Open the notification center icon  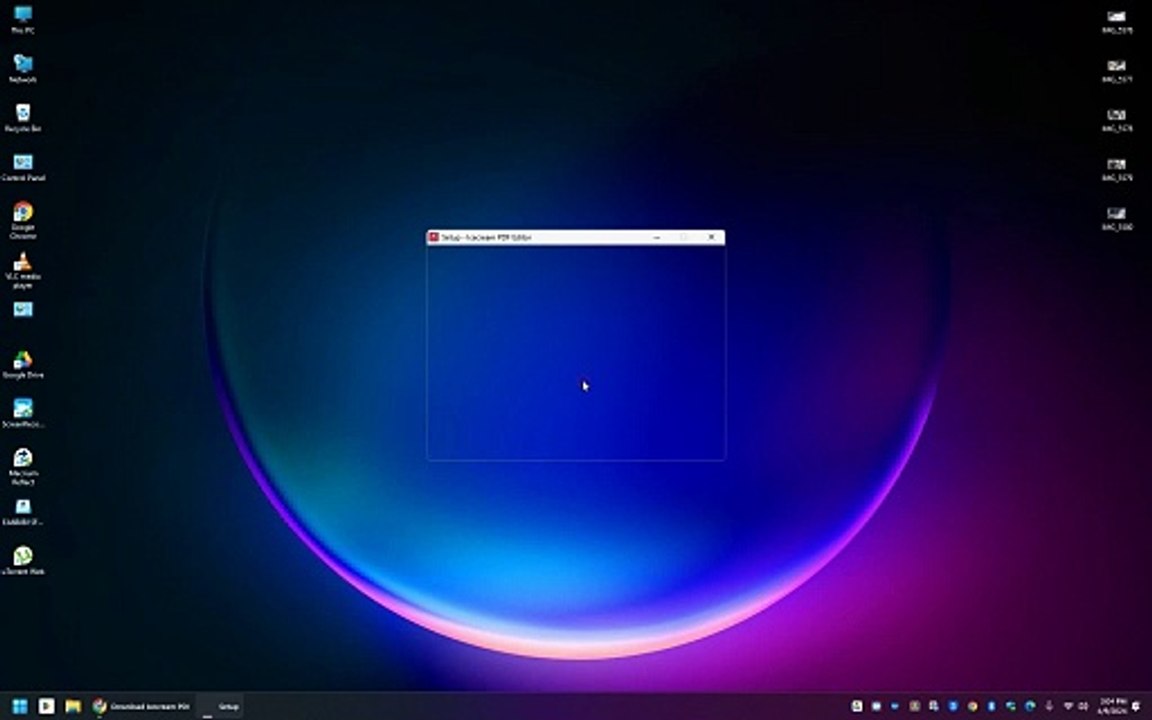click(1135, 706)
